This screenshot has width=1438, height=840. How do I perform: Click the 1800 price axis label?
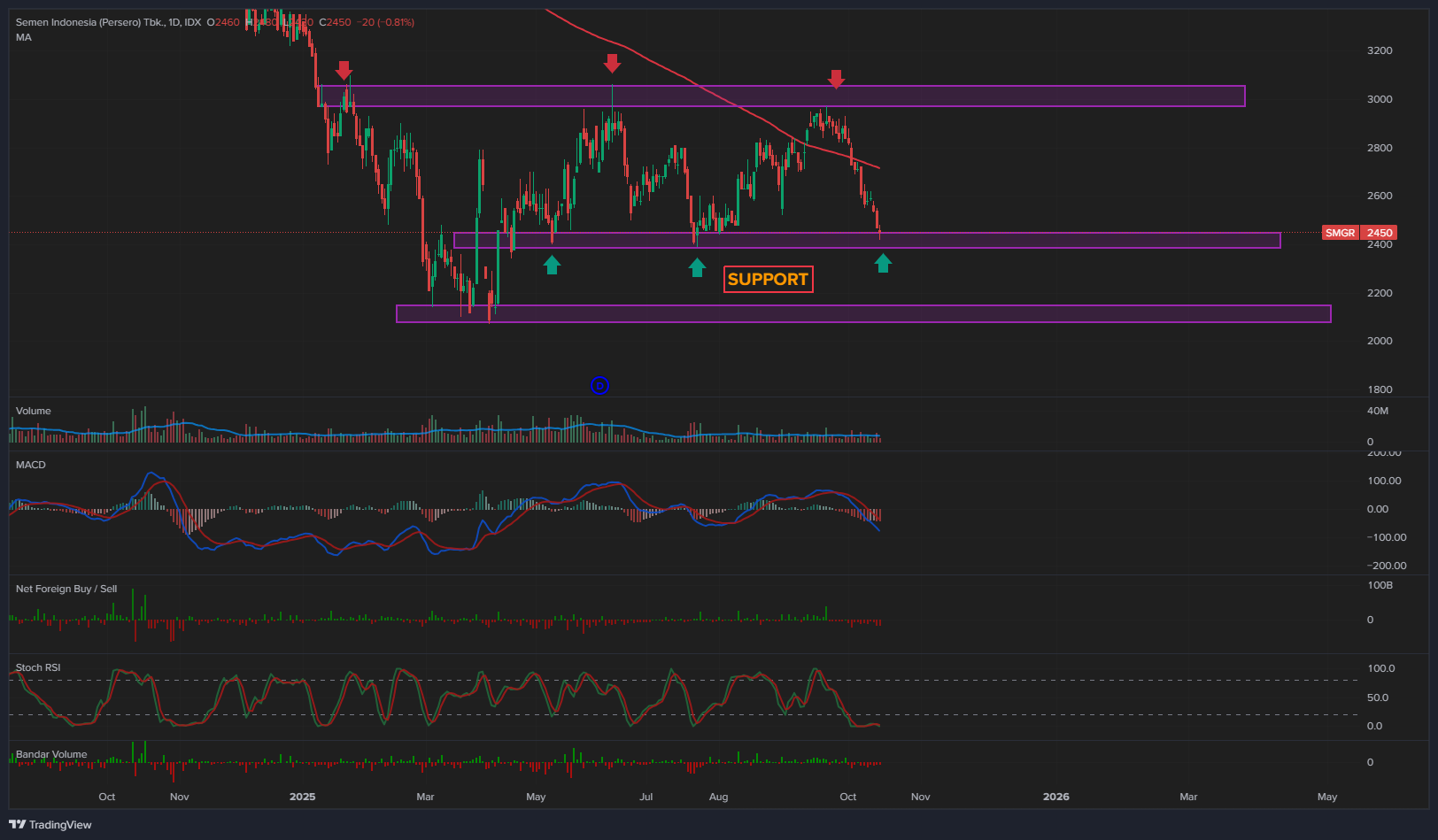coord(1380,389)
